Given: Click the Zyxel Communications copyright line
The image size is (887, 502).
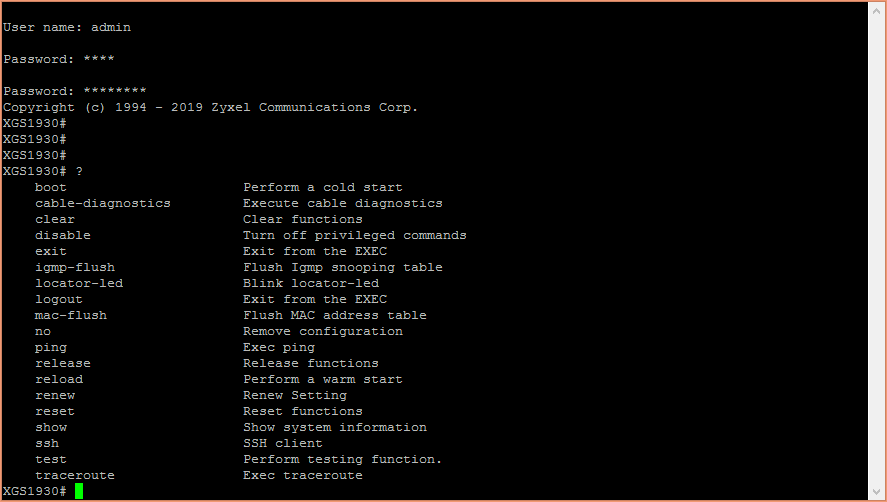Looking at the screenshot, I should point(210,107).
